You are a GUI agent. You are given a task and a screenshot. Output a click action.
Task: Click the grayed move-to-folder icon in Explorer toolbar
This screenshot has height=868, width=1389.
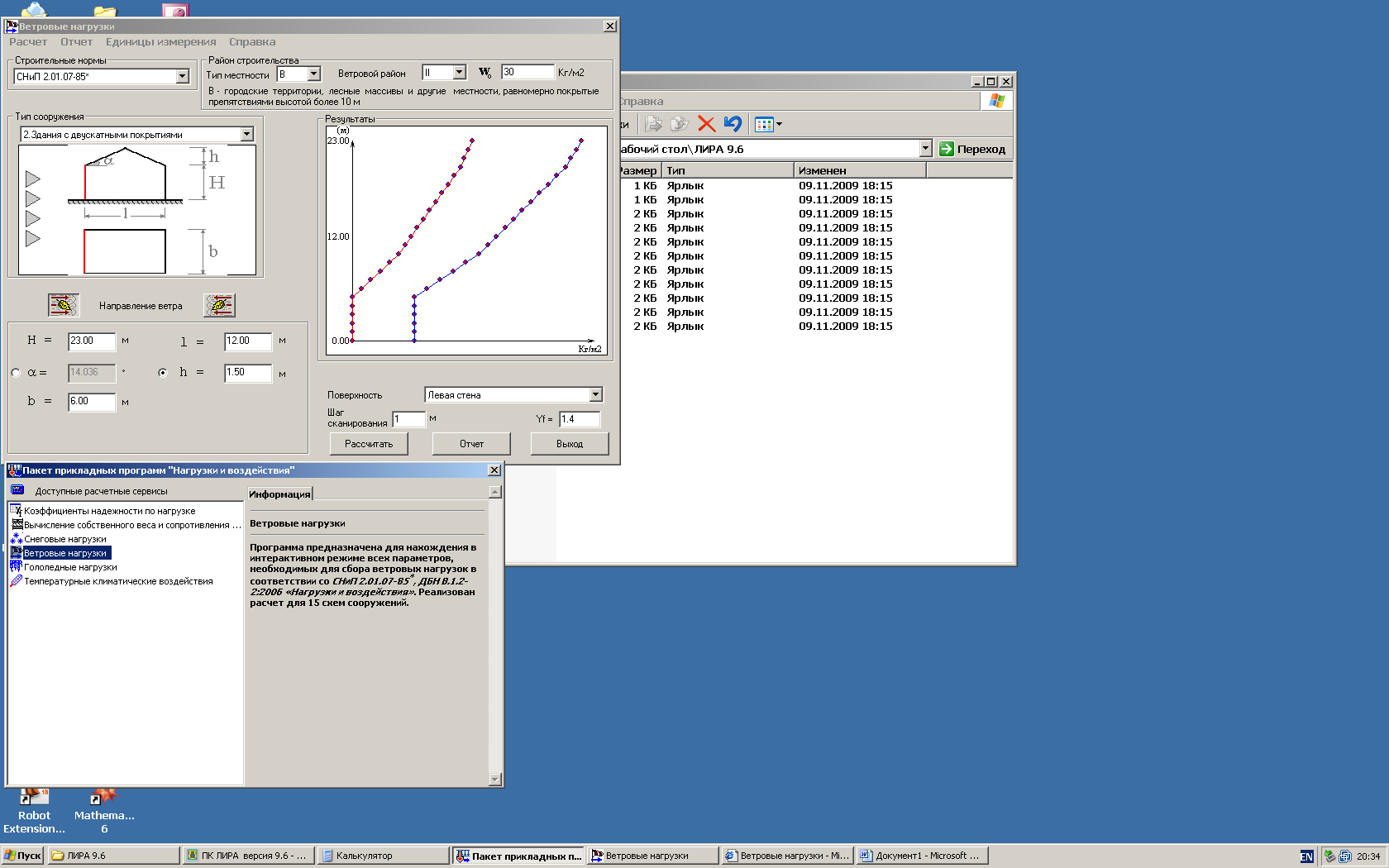pos(653,124)
